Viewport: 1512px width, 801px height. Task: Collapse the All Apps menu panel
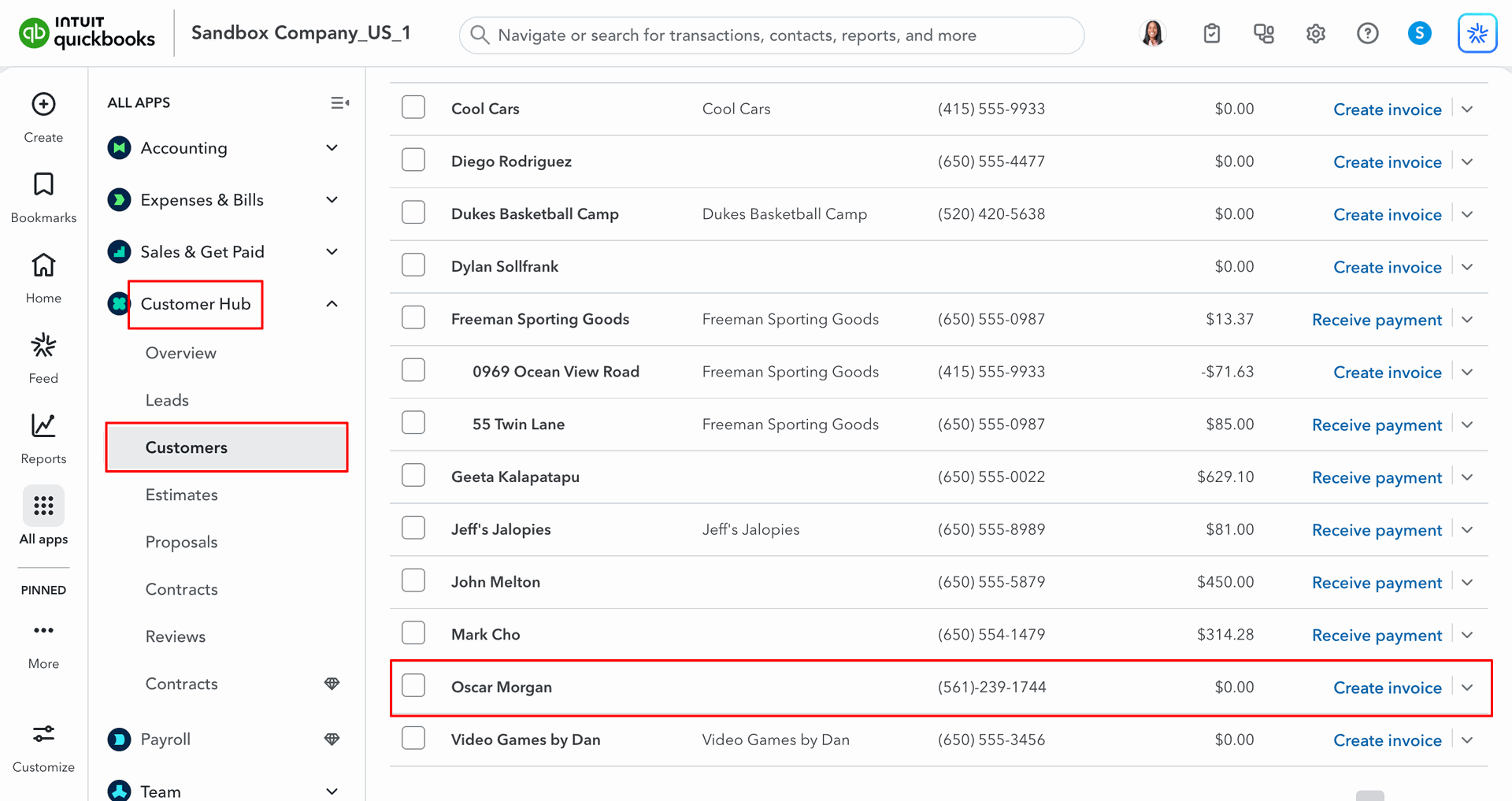339,103
